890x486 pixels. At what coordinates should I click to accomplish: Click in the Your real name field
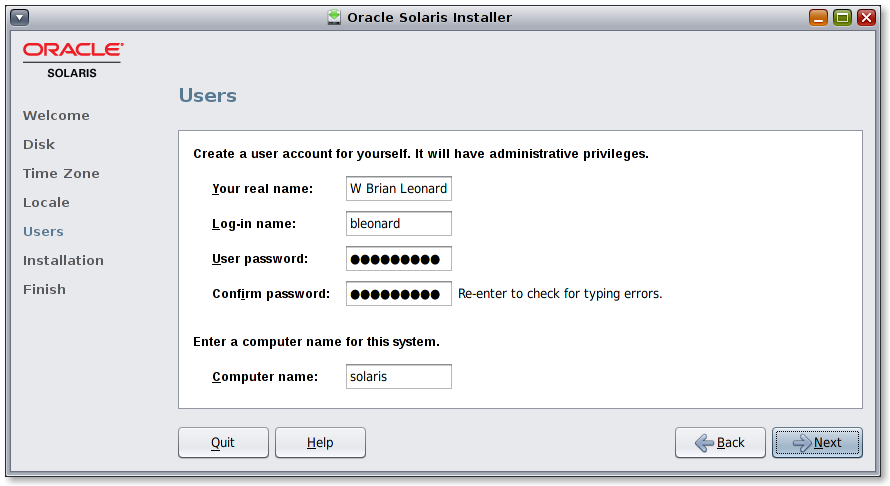(x=398, y=189)
